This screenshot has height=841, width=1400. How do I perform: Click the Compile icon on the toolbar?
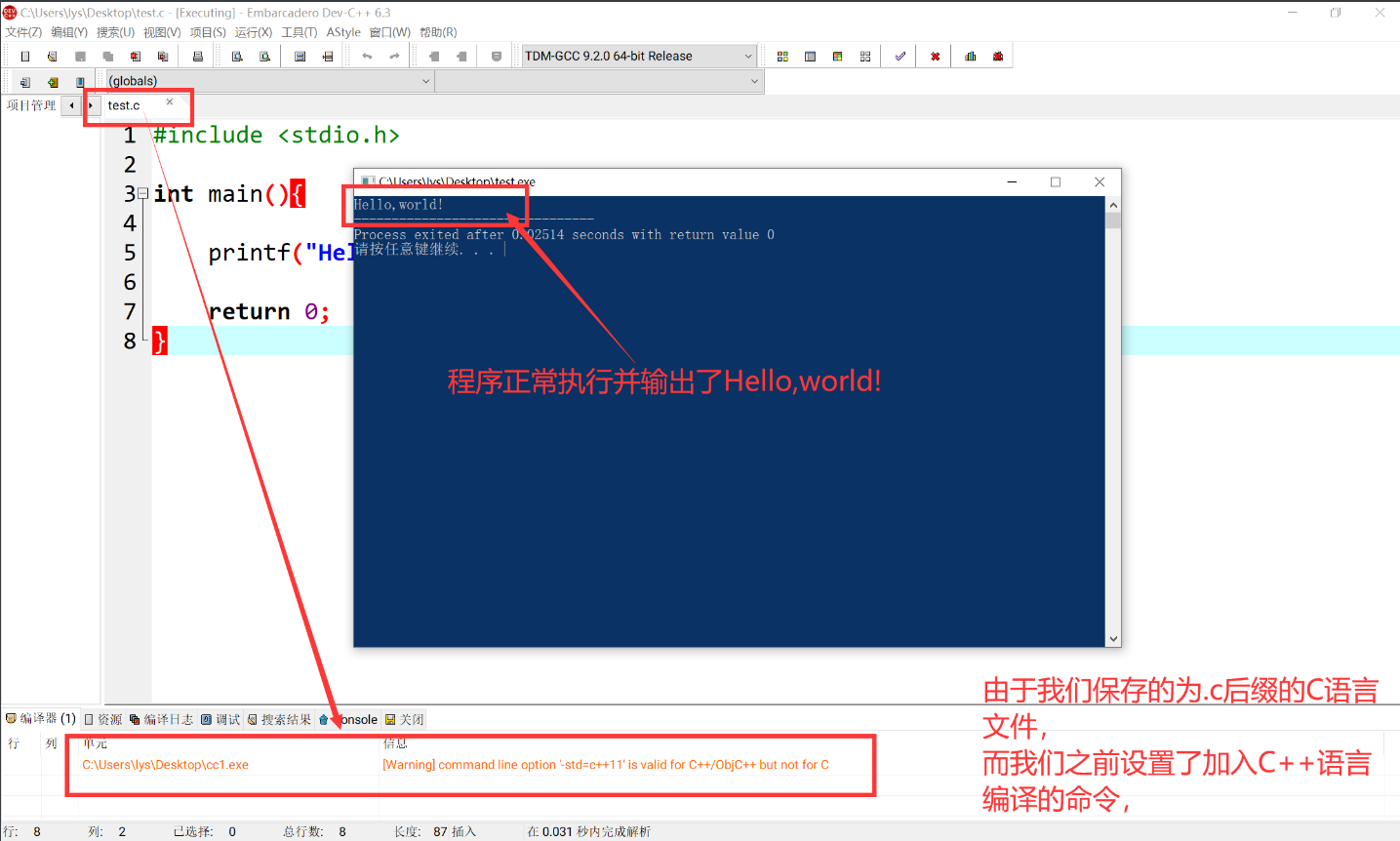pos(781,56)
